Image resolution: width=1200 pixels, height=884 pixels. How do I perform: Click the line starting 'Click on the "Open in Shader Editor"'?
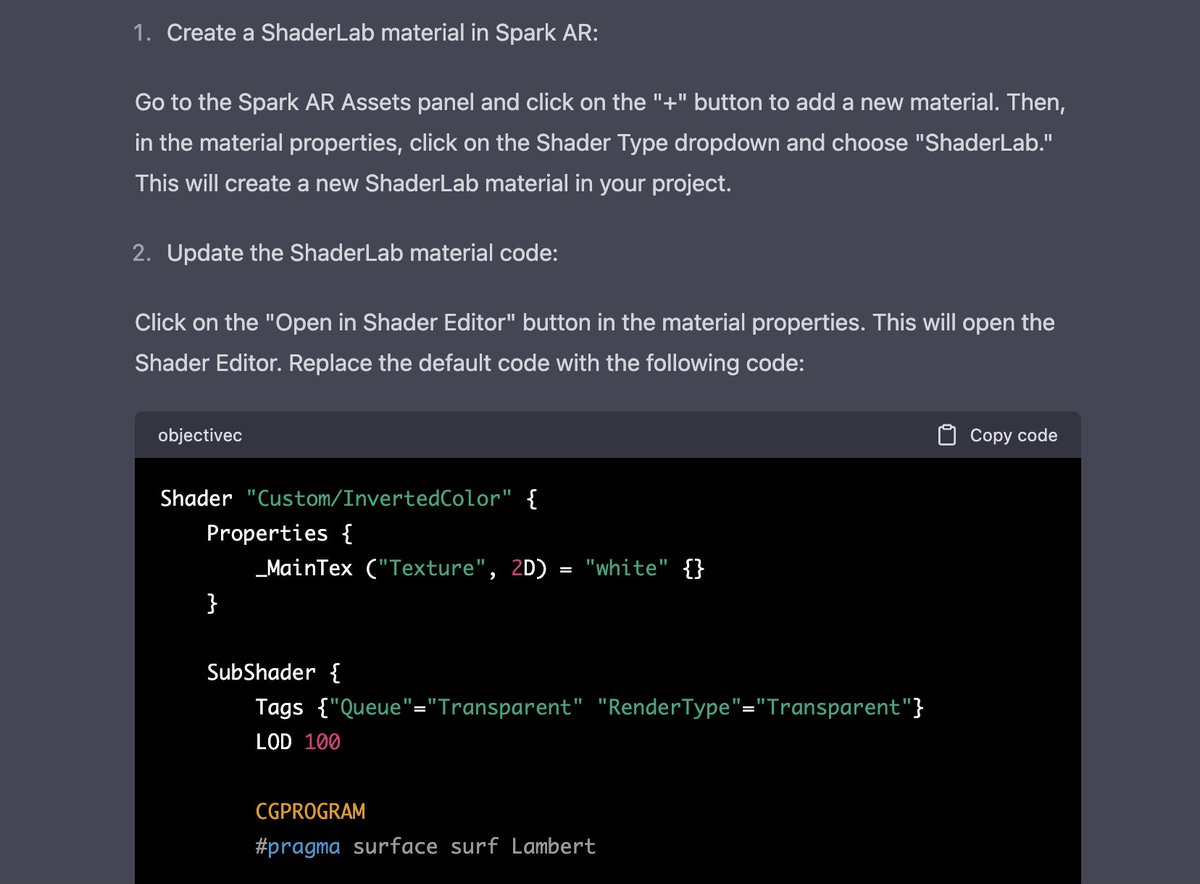tap(595, 322)
